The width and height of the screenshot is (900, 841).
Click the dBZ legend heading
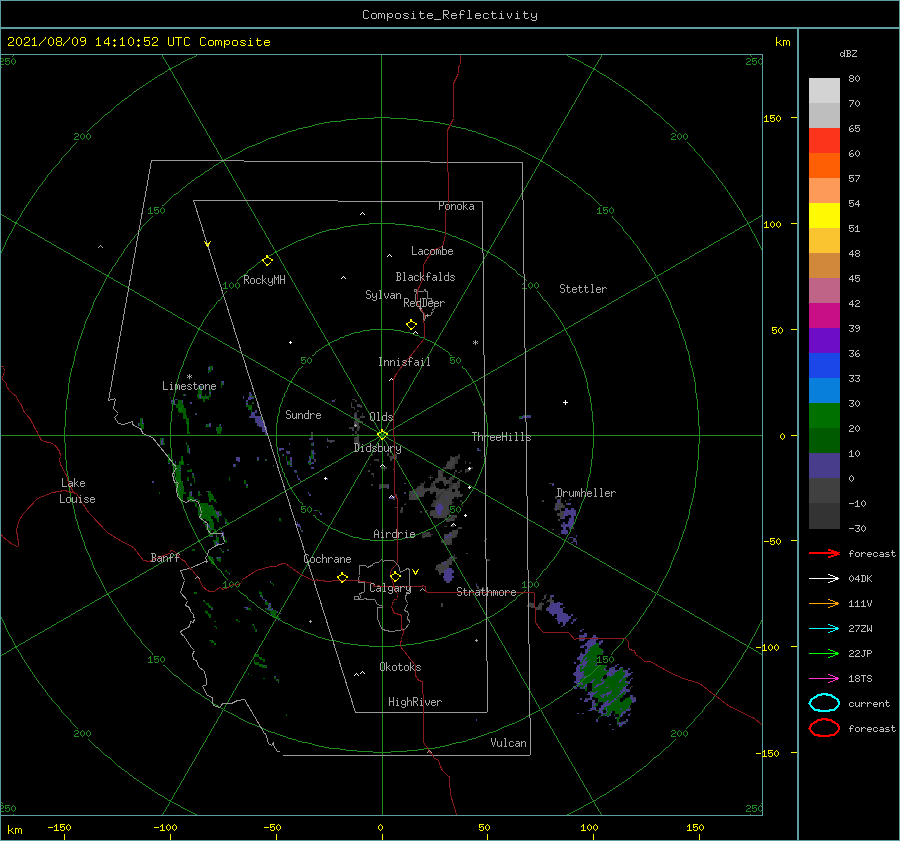click(x=848, y=53)
